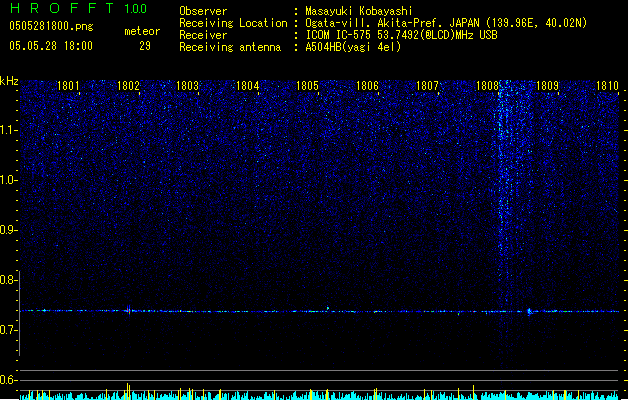Click the 1805 time marker
The width and height of the screenshot is (629, 400).
point(307,86)
